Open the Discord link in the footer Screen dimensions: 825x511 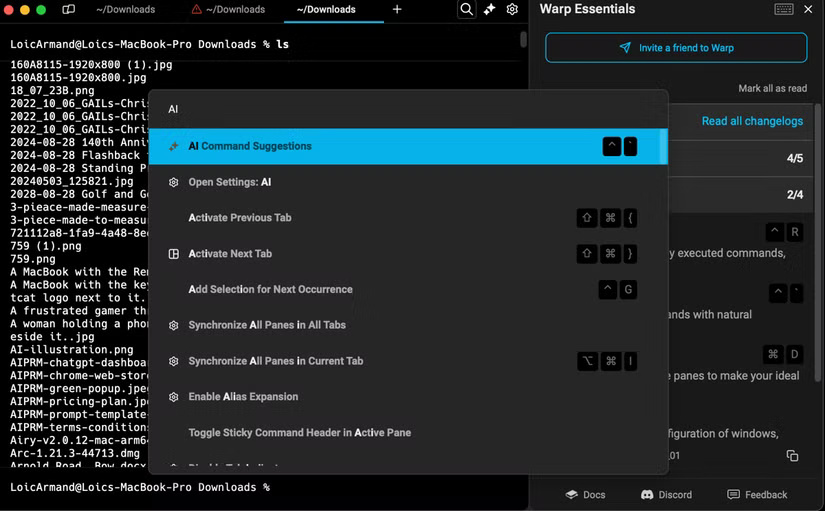[x=666, y=495]
